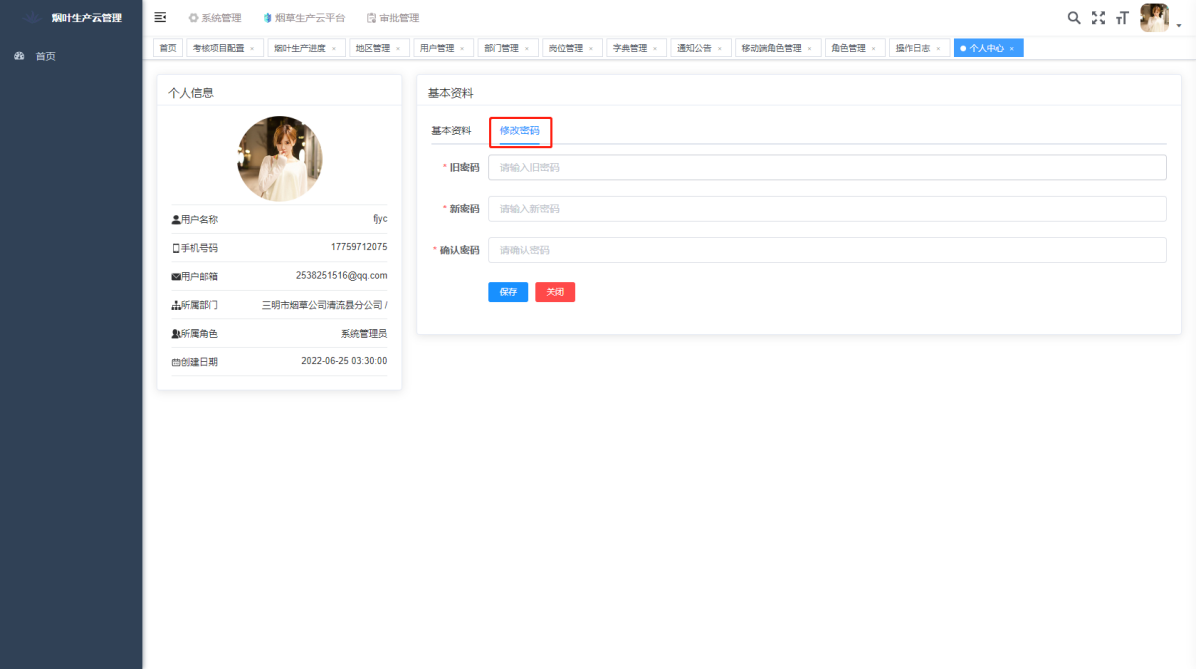Click the profile photo in 个人信息
Viewport: 1196px width, 669px height.
(280, 158)
